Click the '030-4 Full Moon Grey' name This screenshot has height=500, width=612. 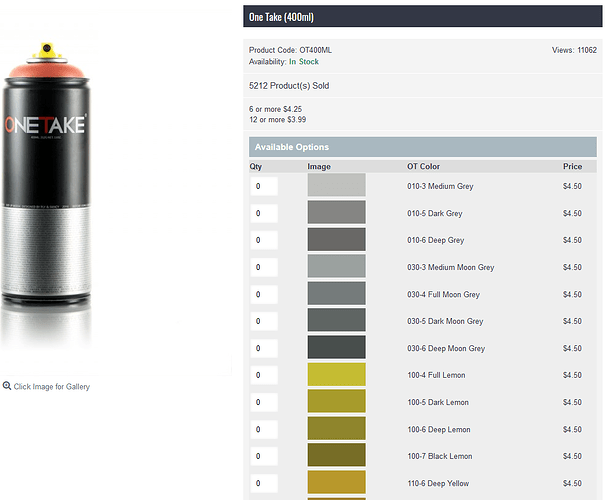(443, 294)
